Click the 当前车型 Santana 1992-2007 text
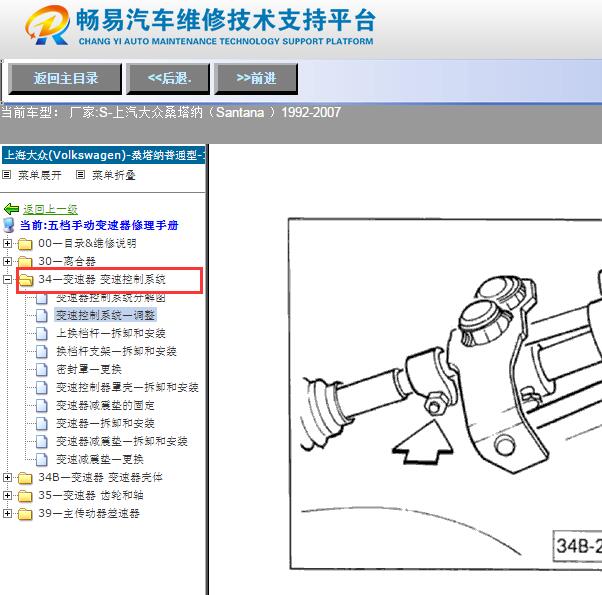This screenshot has width=602, height=595. tap(171, 112)
